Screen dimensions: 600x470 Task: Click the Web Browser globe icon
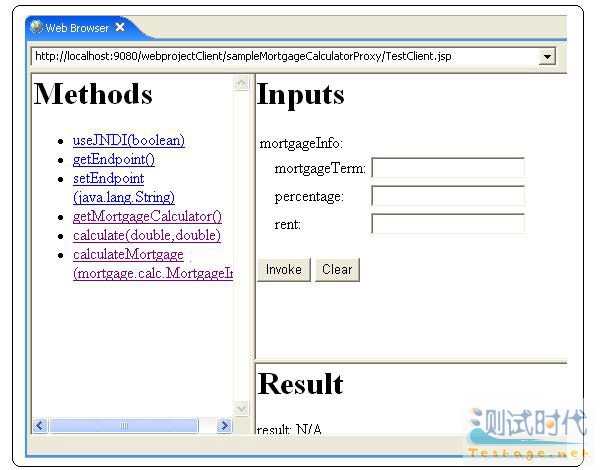coord(36,28)
